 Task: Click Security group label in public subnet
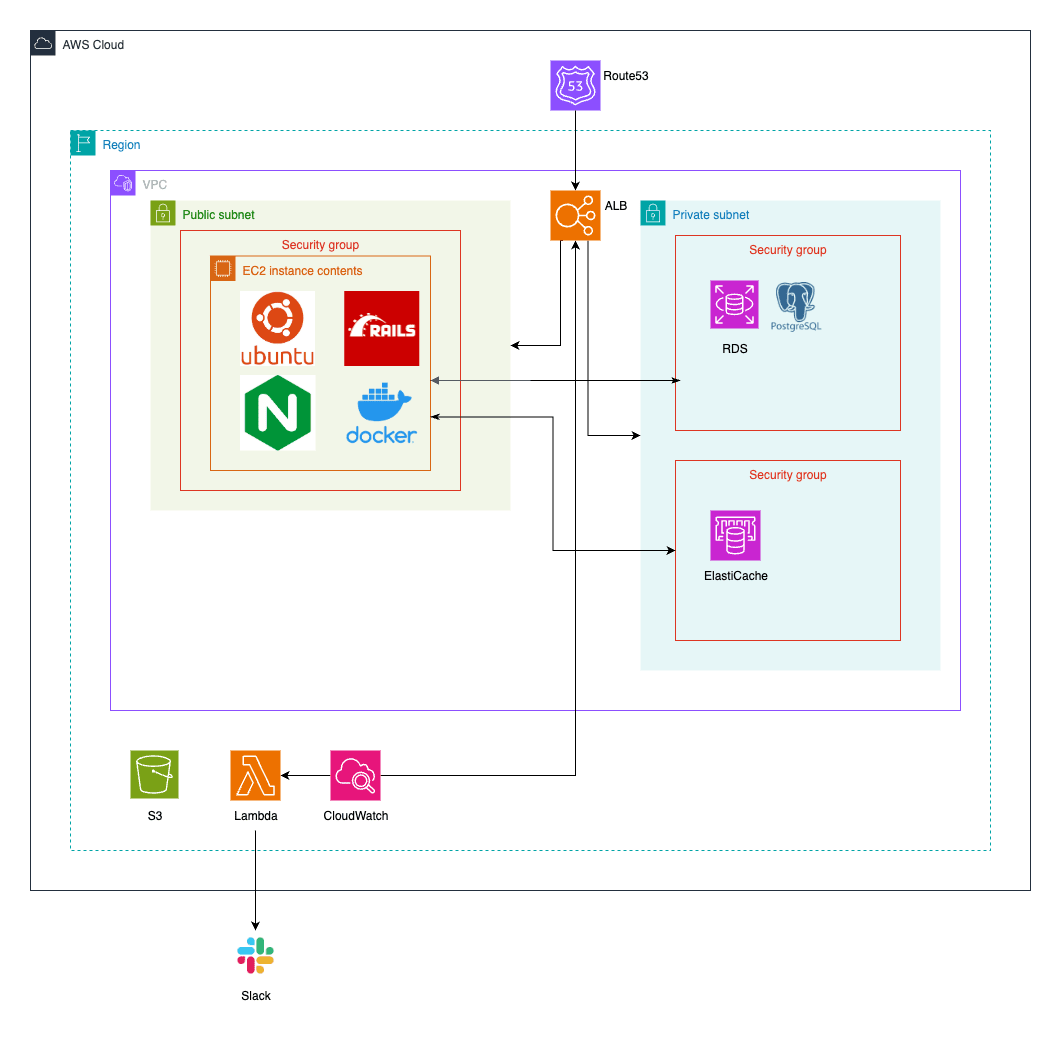(x=320, y=245)
